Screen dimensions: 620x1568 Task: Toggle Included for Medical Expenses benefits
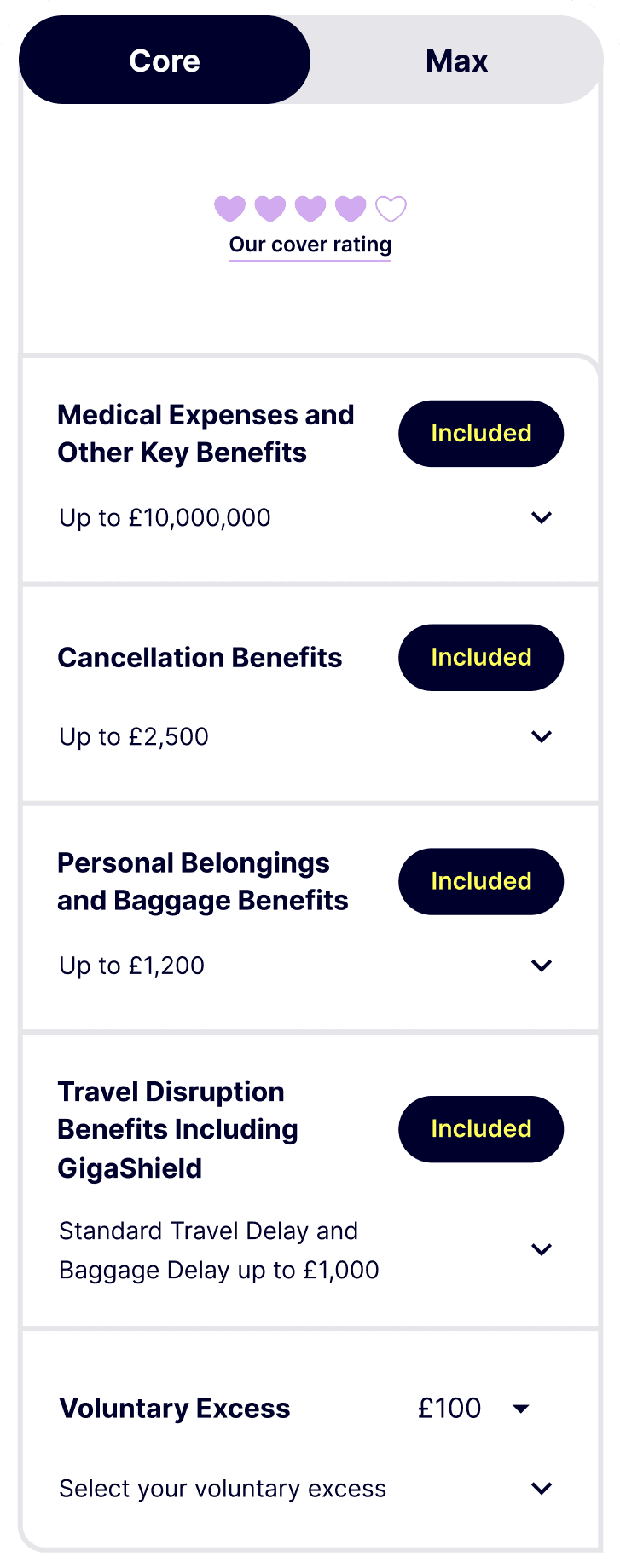pyautogui.click(x=480, y=433)
